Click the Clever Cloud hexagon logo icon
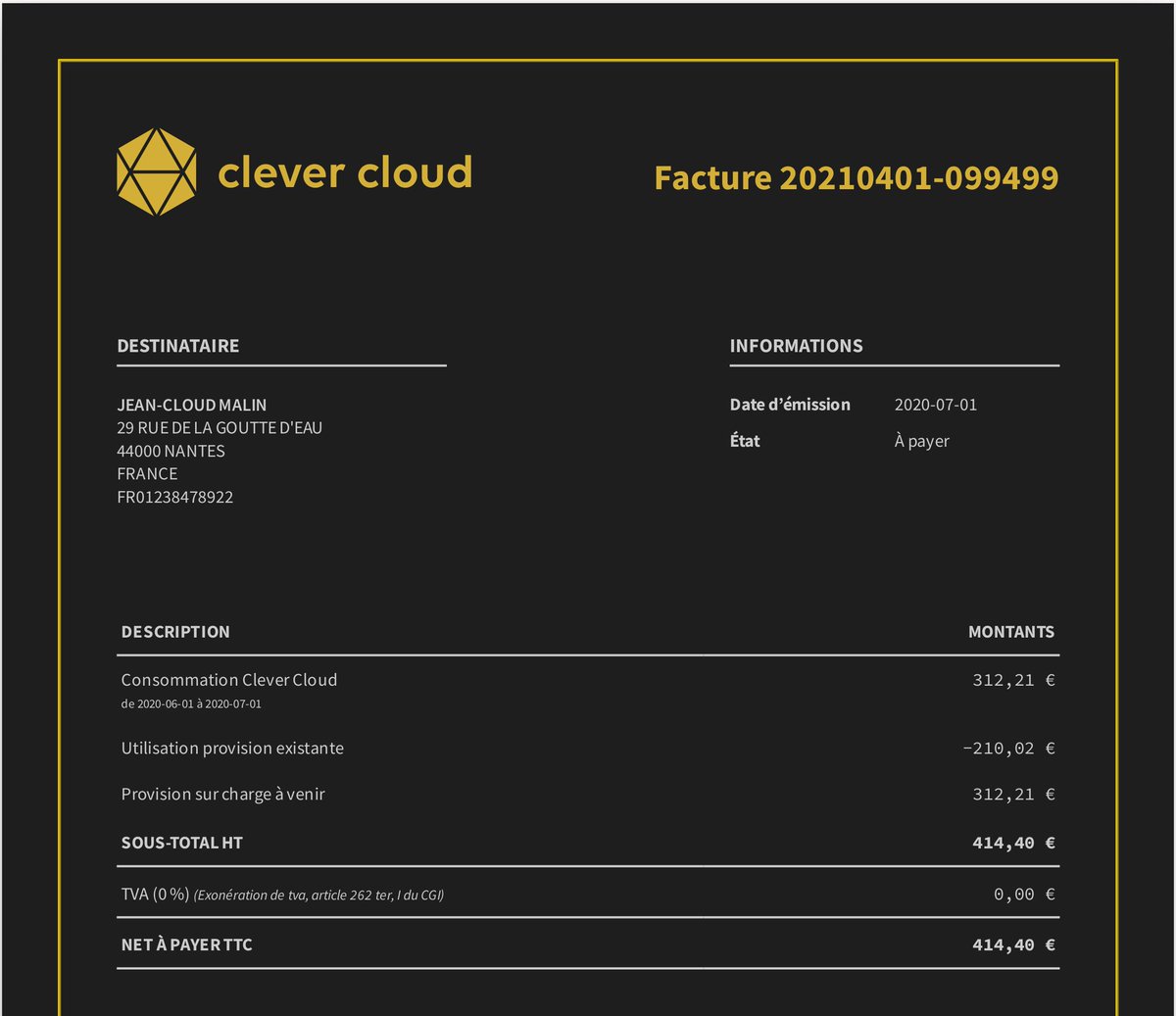This screenshot has height=1016, width=1176. click(x=156, y=171)
